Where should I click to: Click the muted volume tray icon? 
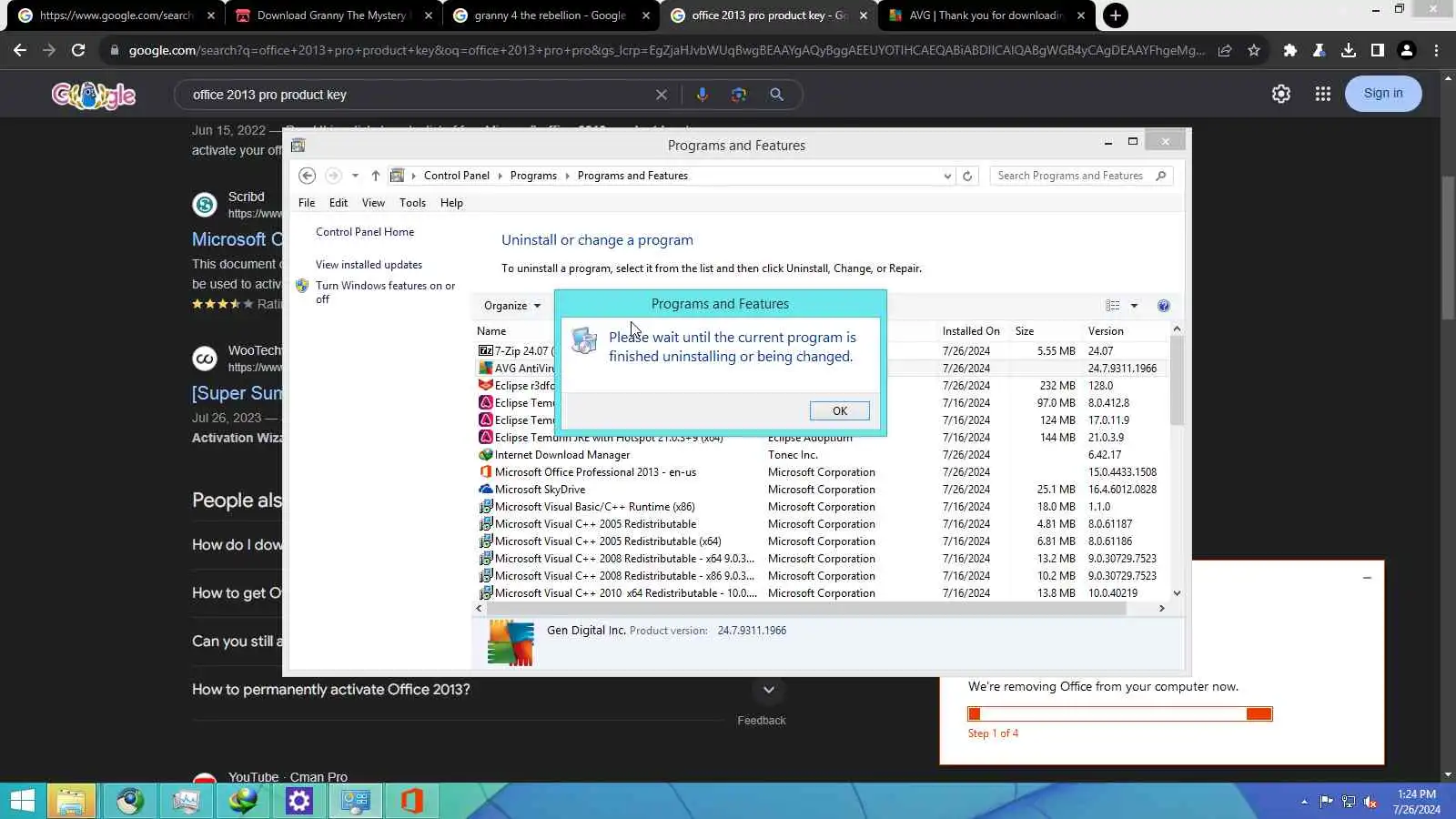tap(1370, 802)
